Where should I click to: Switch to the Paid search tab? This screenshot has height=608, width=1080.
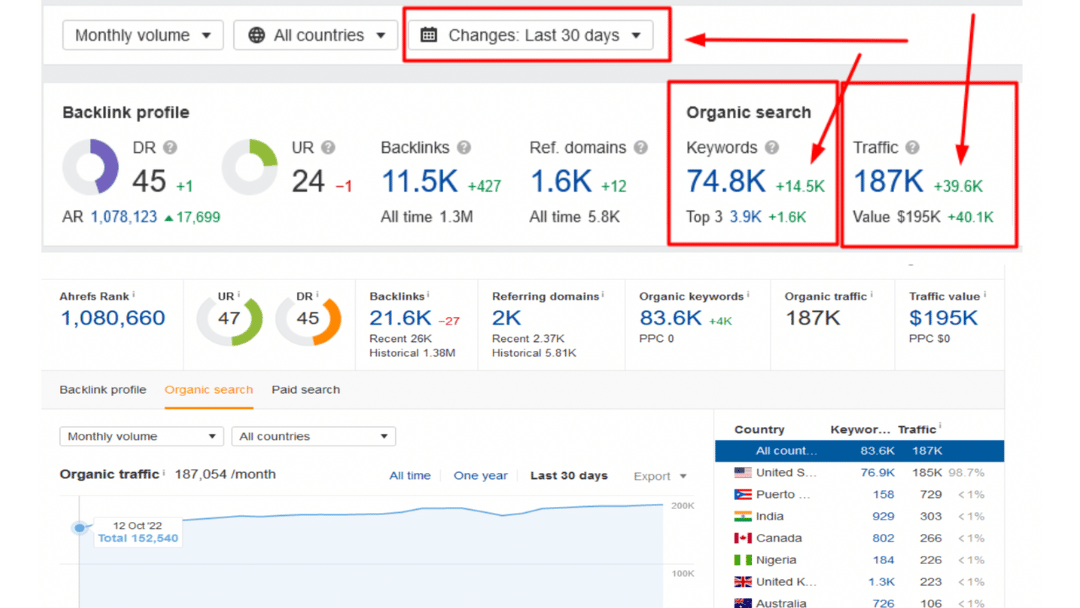[x=305, y=390]
